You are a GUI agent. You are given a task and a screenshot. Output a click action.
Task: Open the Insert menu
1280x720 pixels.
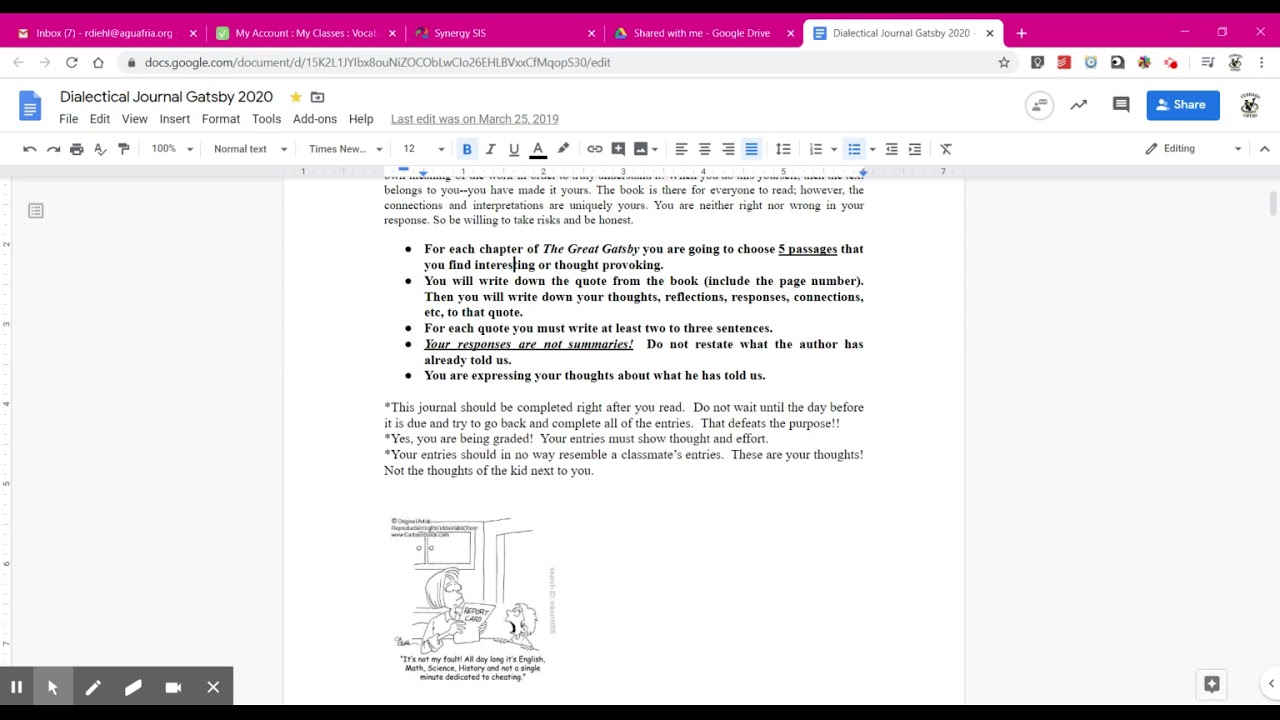point(175,119)
